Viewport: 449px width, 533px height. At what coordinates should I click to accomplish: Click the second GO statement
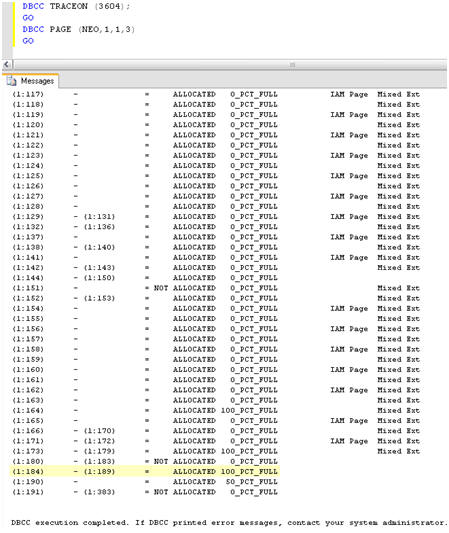[28, 41]
